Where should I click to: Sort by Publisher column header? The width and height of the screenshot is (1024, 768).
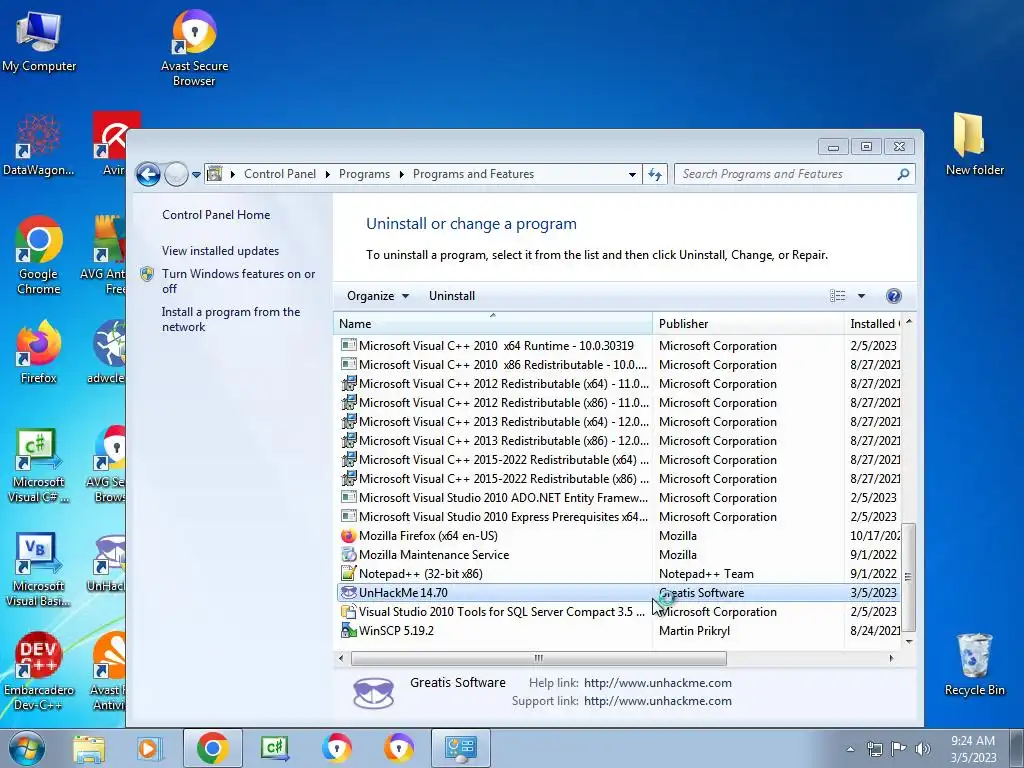tap(748, 324)
